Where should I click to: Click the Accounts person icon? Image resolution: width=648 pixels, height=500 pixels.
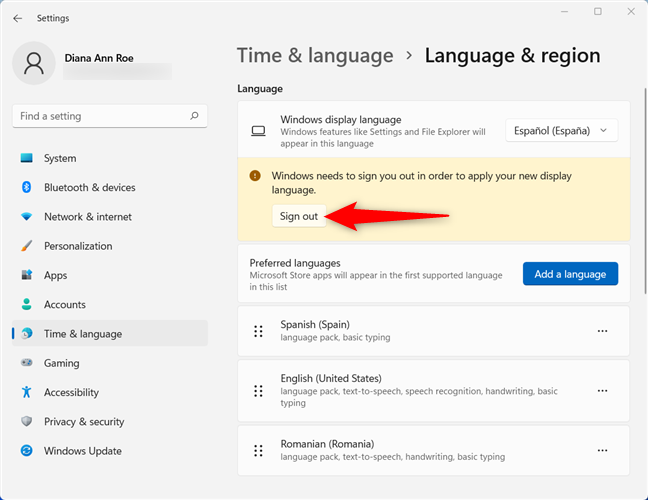(x=26, y=304)
